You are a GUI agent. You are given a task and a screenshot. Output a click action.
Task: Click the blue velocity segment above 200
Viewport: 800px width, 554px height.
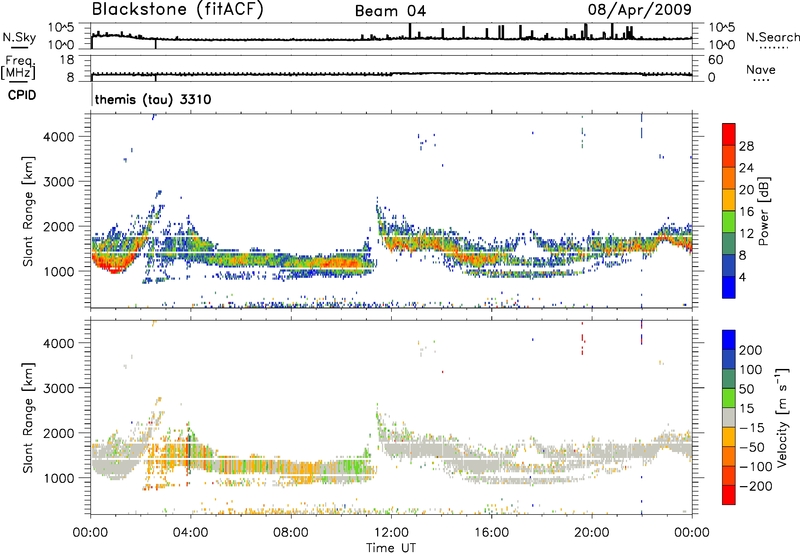tap(729, 339)
